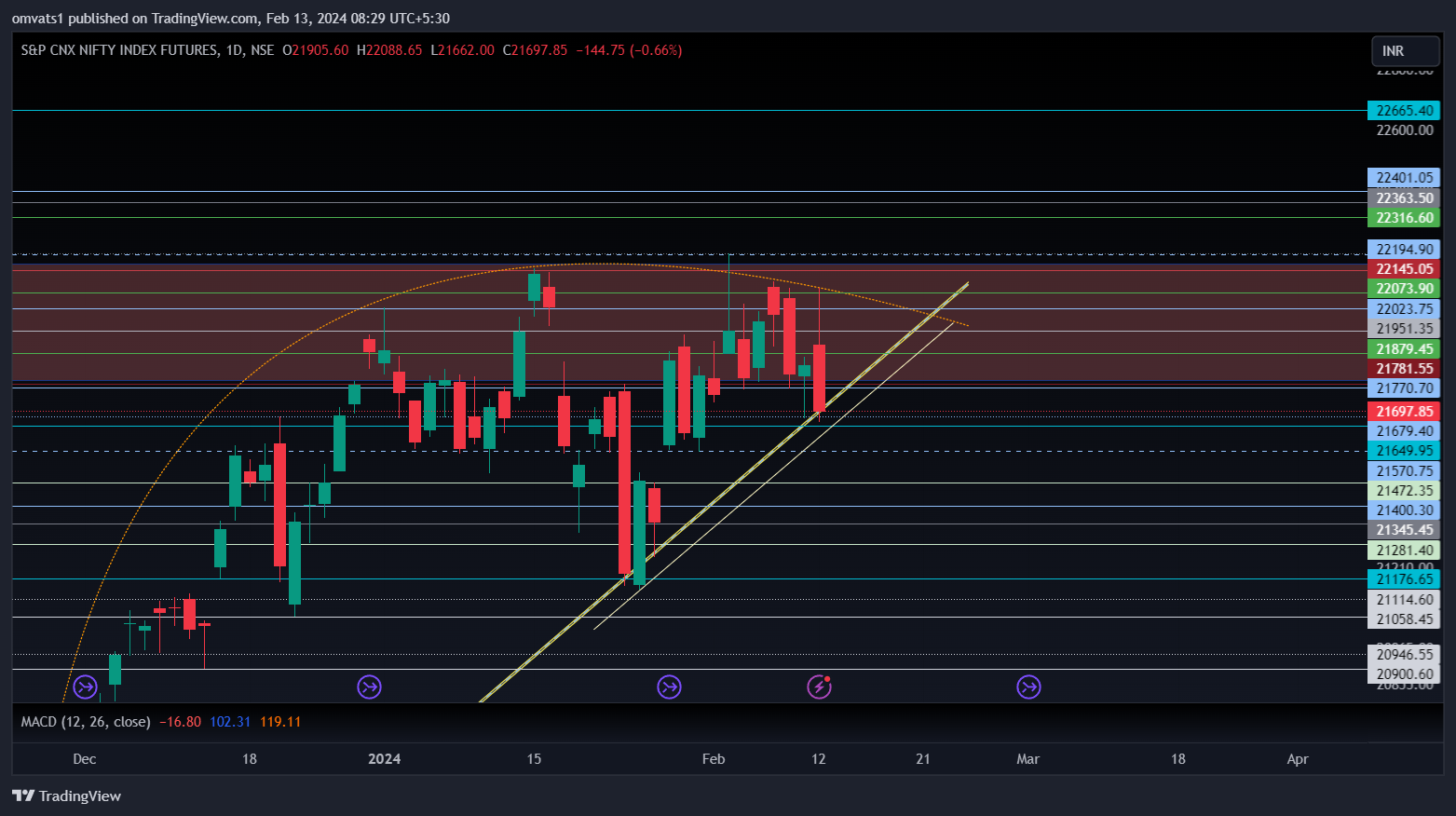1456x816 pixels.
Task: Select the 20900.60 price label
Action: [1403, 674]
